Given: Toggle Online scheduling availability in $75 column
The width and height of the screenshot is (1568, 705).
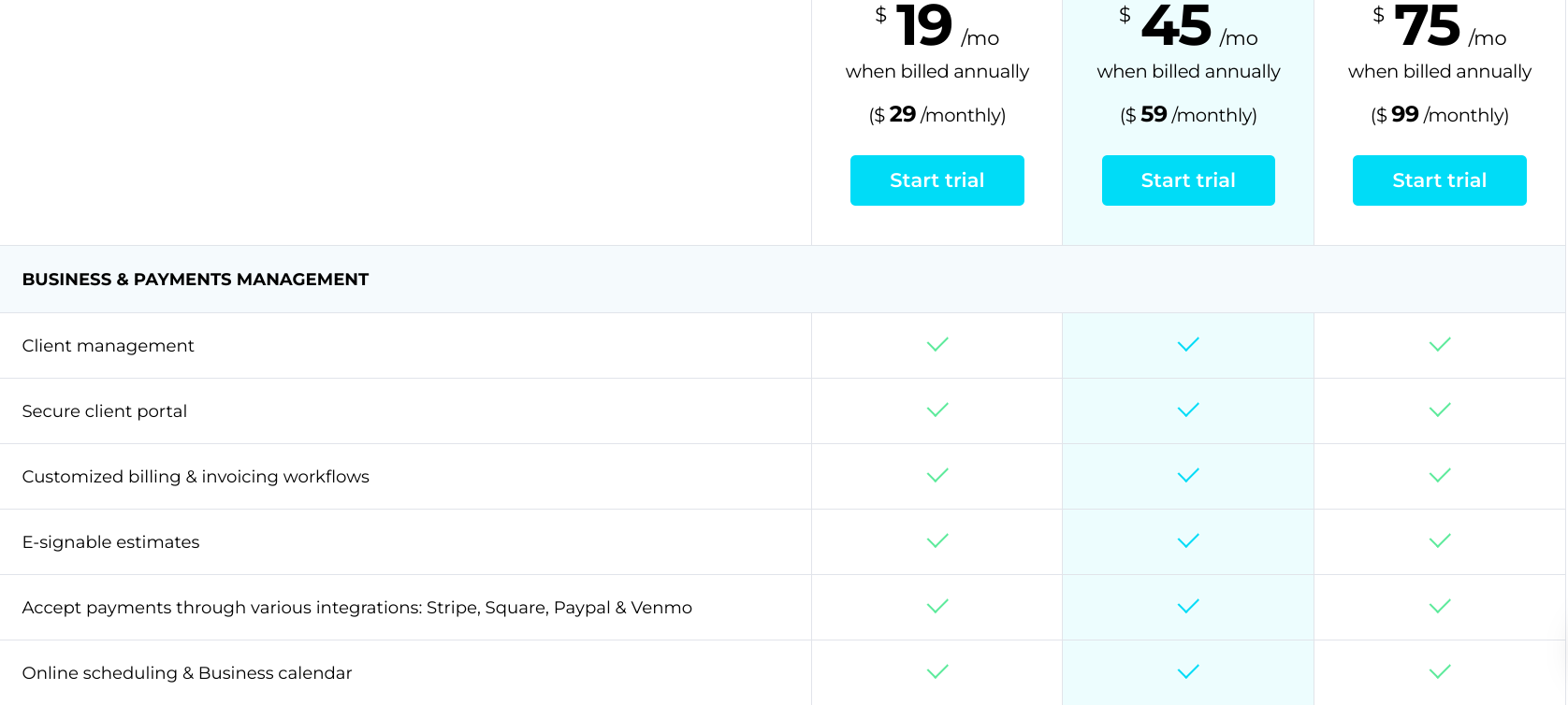Looking at the screenshot, I should click(x=1439, y=672).
